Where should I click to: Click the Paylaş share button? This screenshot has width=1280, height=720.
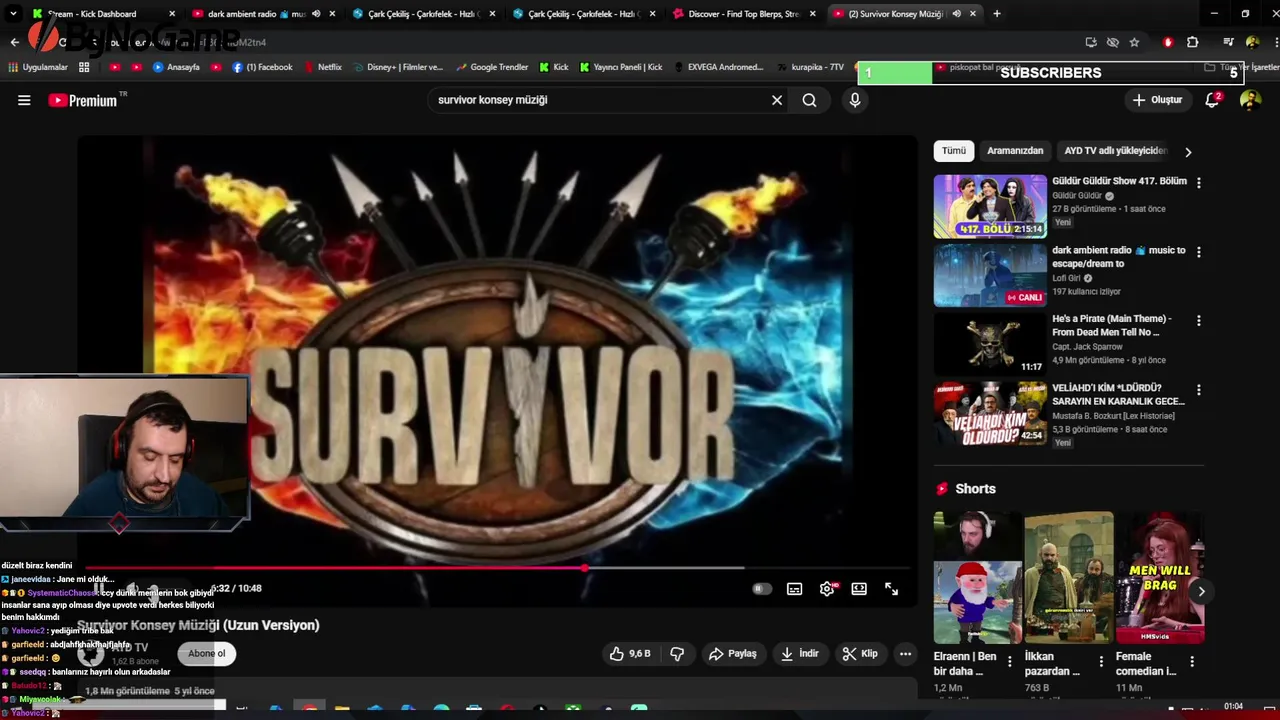click(732, 654)
